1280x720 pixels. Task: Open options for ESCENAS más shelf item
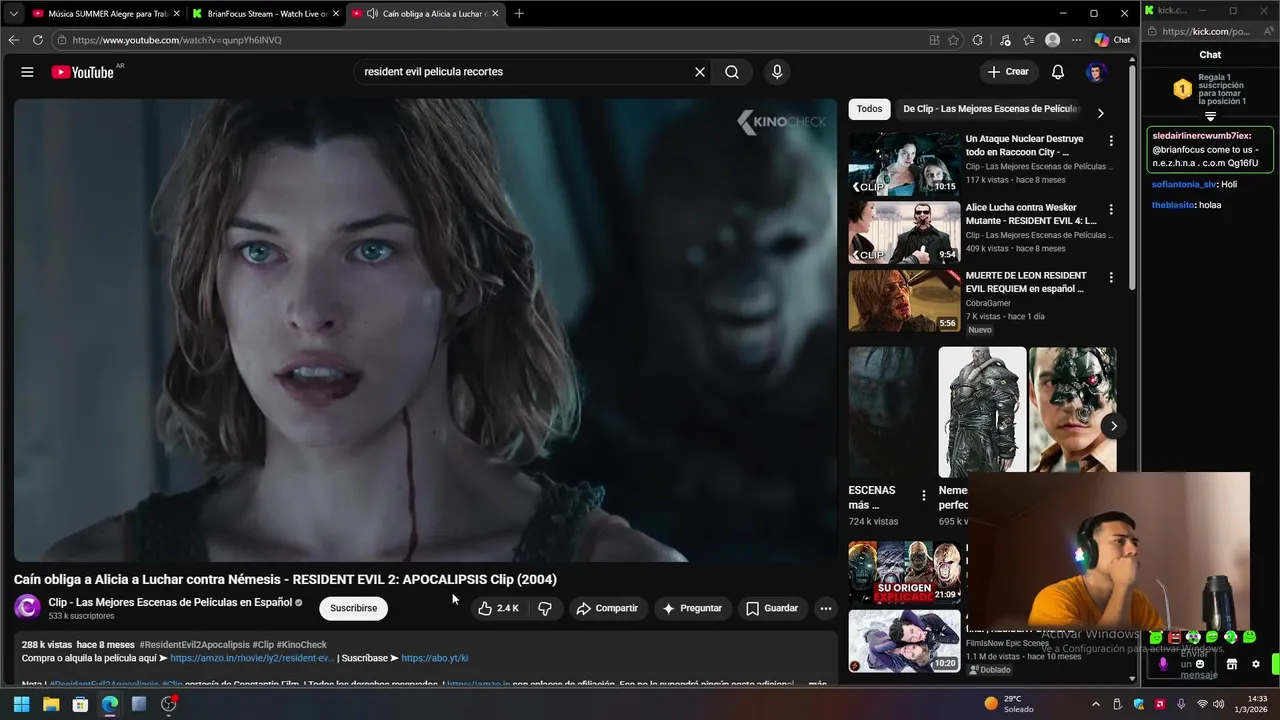point(923,495)
